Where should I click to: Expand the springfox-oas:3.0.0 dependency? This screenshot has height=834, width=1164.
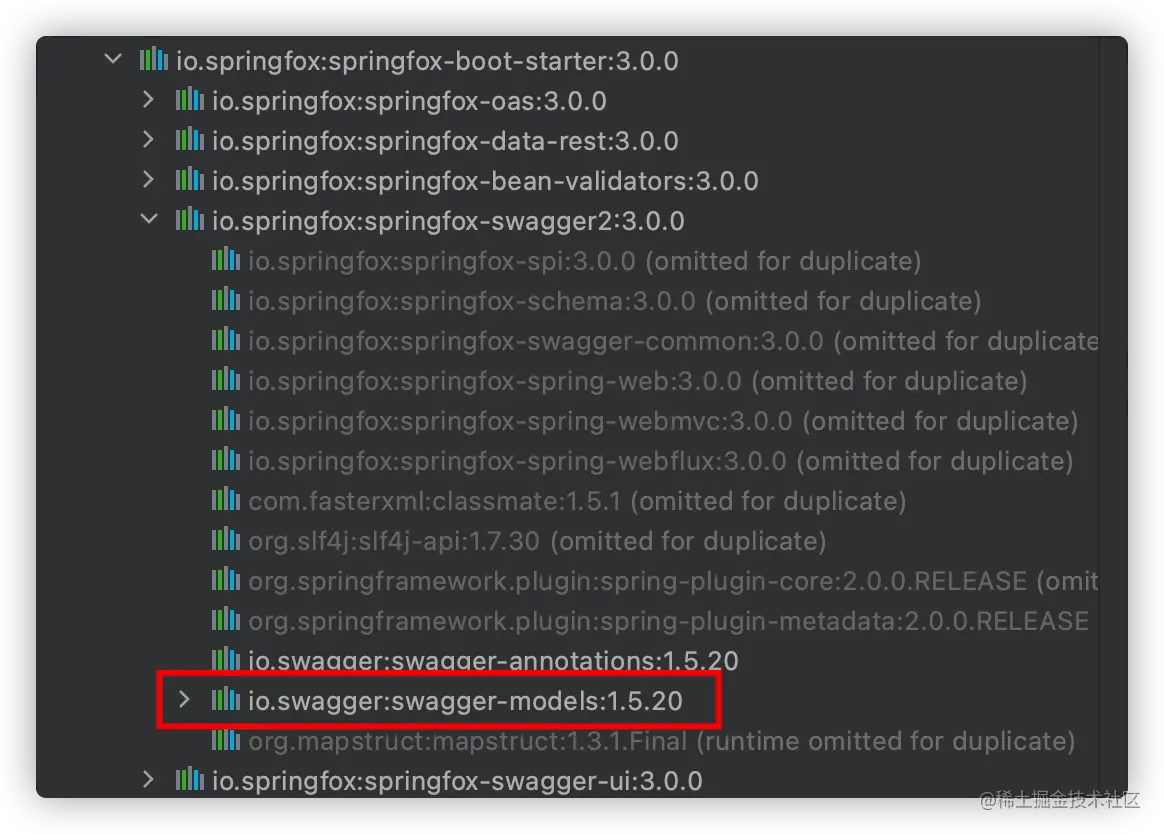tap(148, 100)
